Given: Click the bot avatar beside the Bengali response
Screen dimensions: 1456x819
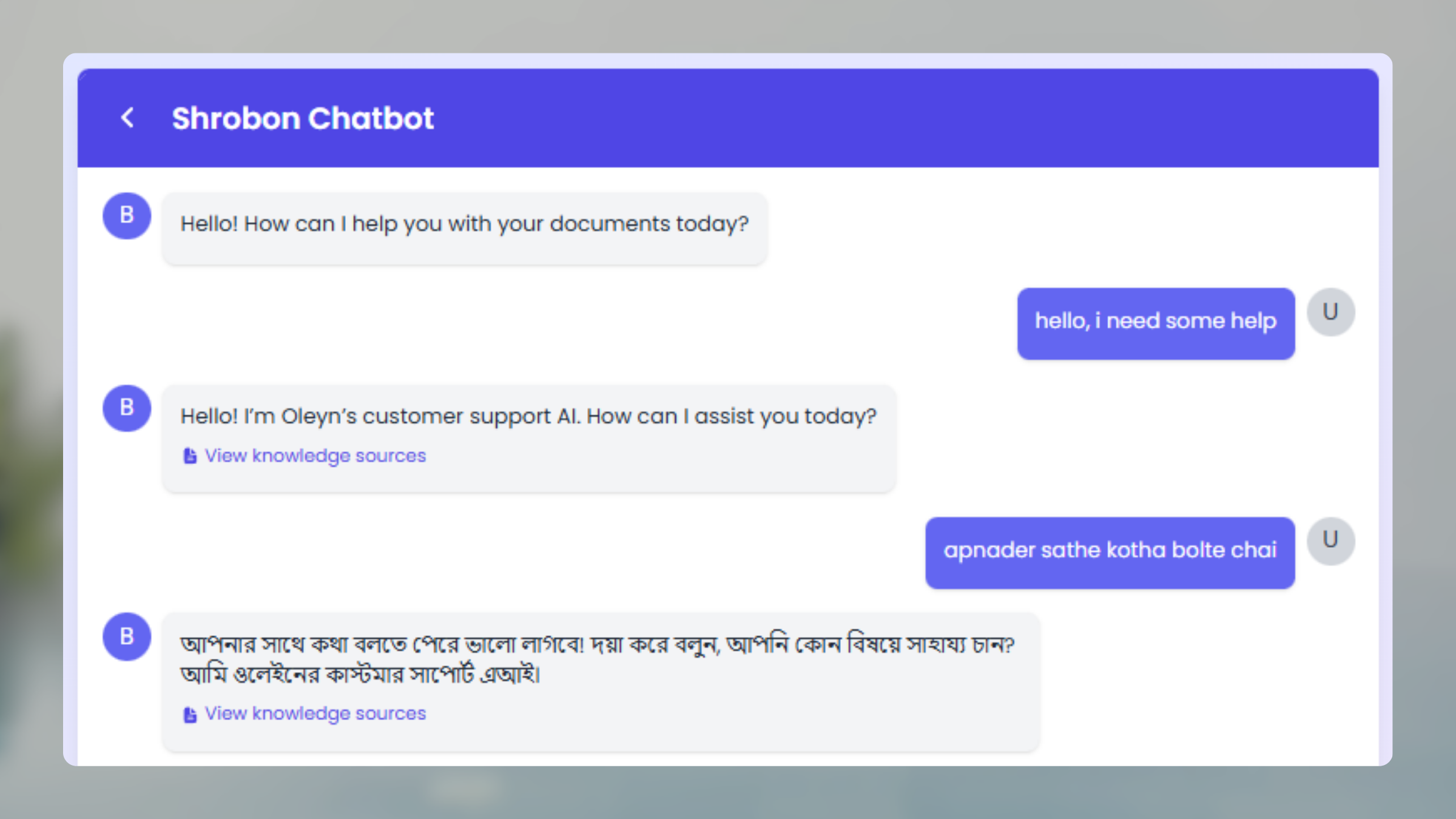Looking at the screenshot, I should [126, 636].
